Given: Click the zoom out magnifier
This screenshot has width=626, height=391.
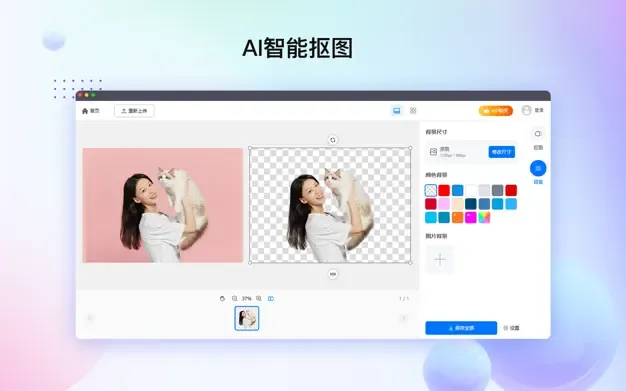Looking at the screenshot, I should point(235,298).
